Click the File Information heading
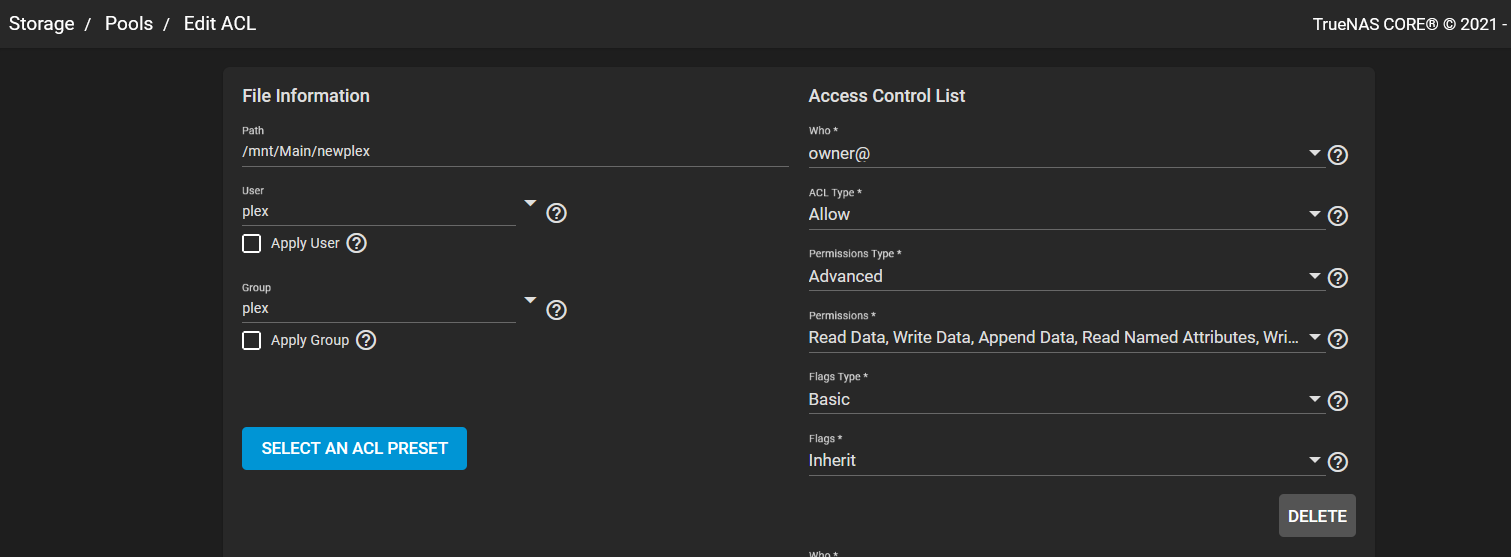Screen dimensions: 1511x557 (x=306, y=96)
